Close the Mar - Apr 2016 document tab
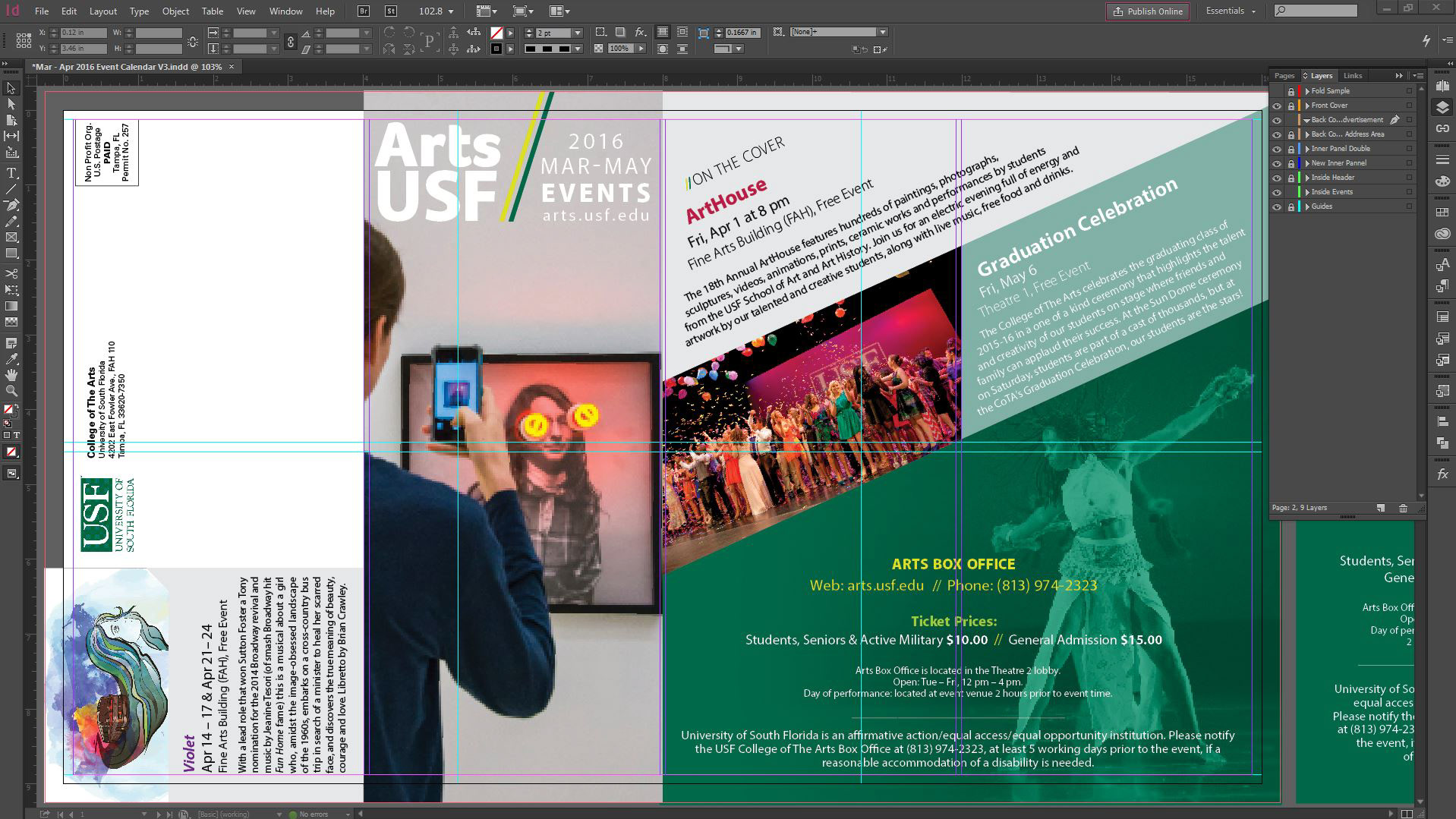 point(232,67)
